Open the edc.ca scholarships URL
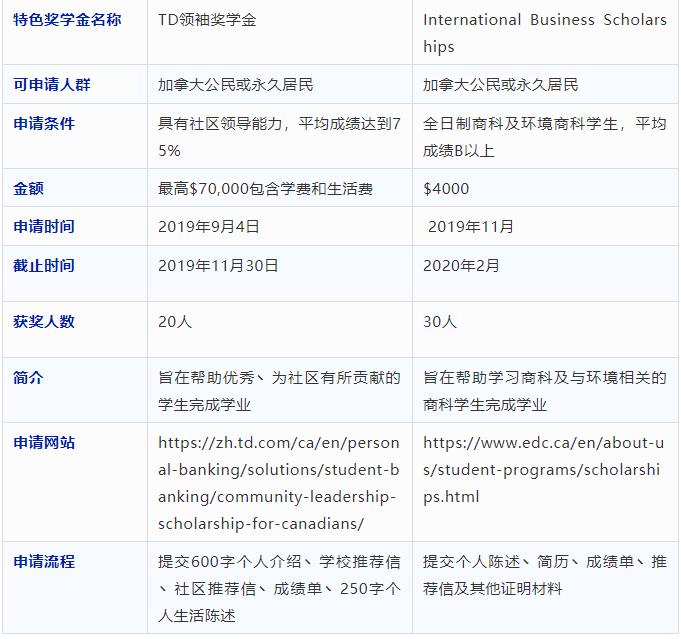The width and height of the screenshot is (681, 639). [x=543, y=469]
